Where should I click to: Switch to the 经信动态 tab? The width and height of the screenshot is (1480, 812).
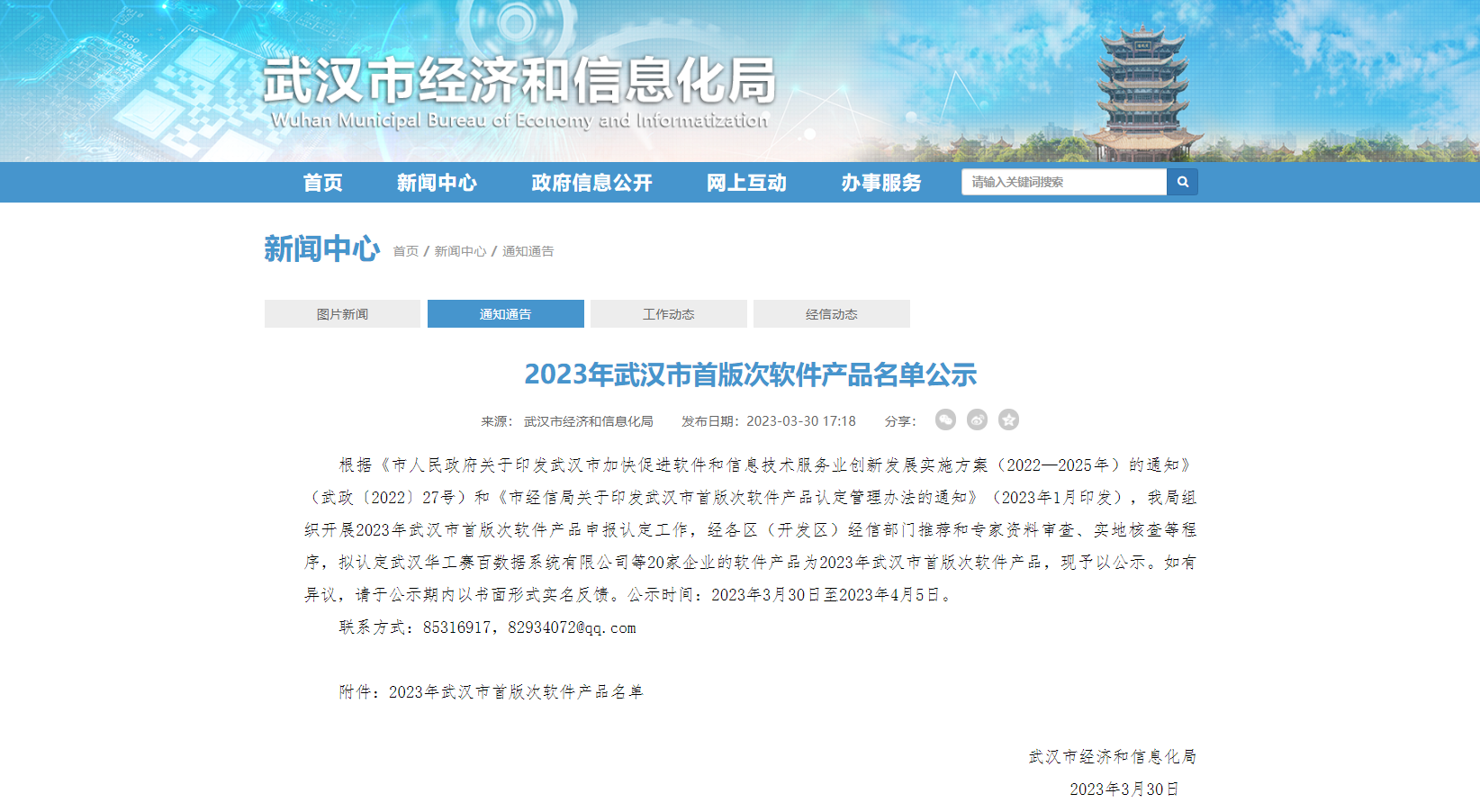[832, 313]
